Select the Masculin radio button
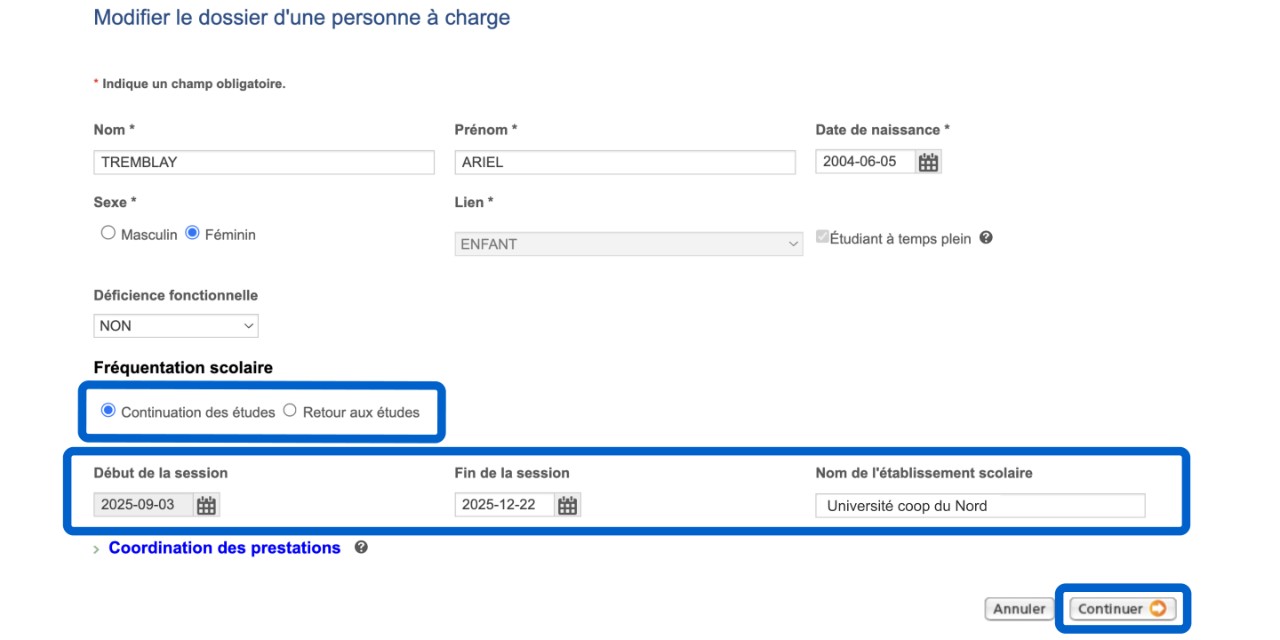 [108, 233]
